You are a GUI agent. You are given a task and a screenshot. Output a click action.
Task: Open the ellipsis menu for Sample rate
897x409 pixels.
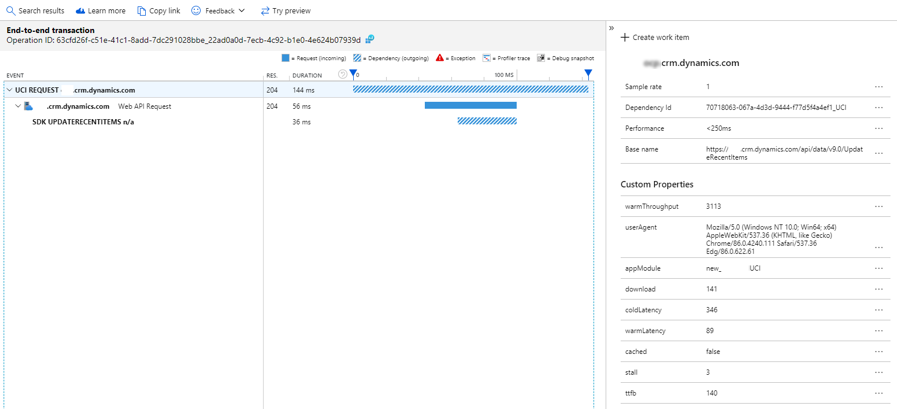click(x=879, y=86)
